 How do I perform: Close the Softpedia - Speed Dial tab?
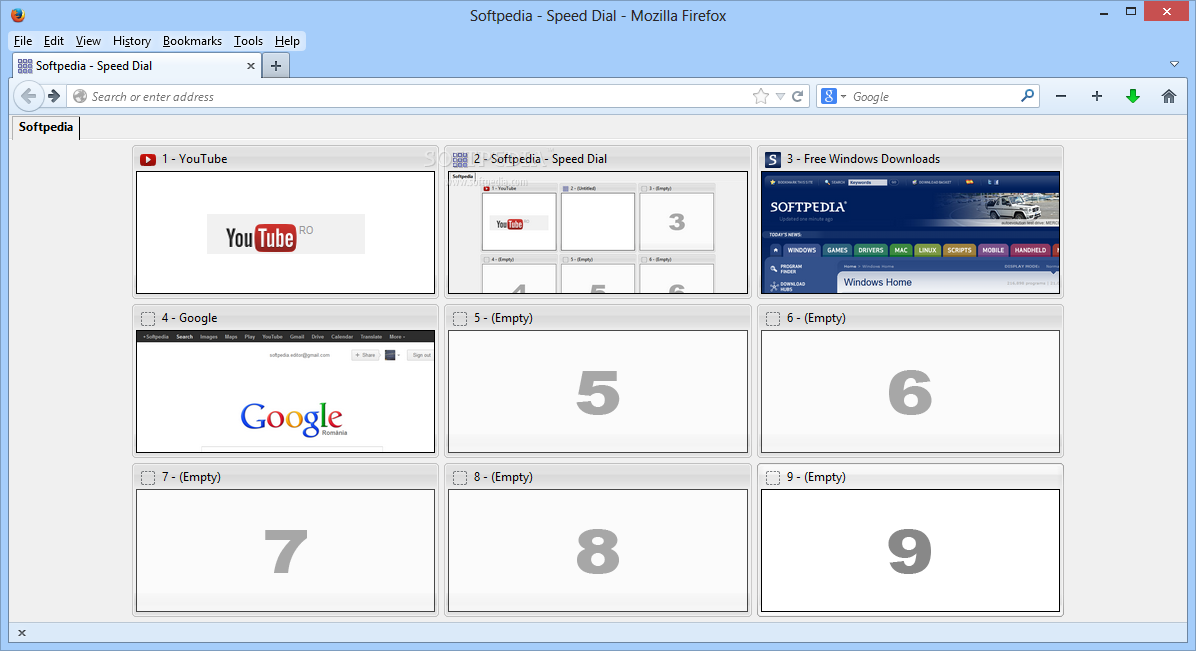tap(250, 66)
